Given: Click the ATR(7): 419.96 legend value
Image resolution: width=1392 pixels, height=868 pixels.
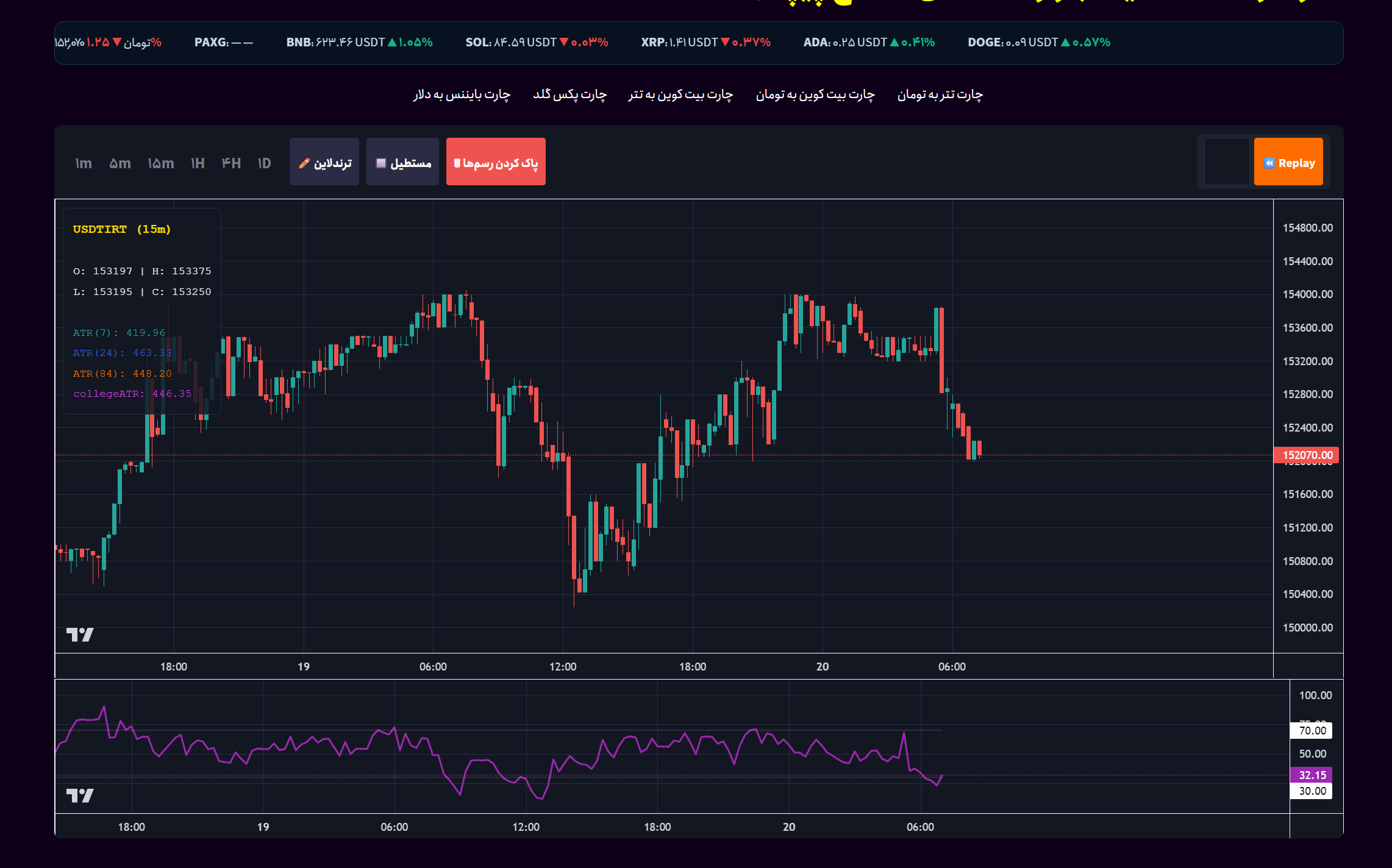Looking at the screenshot, I should point(120,333).
